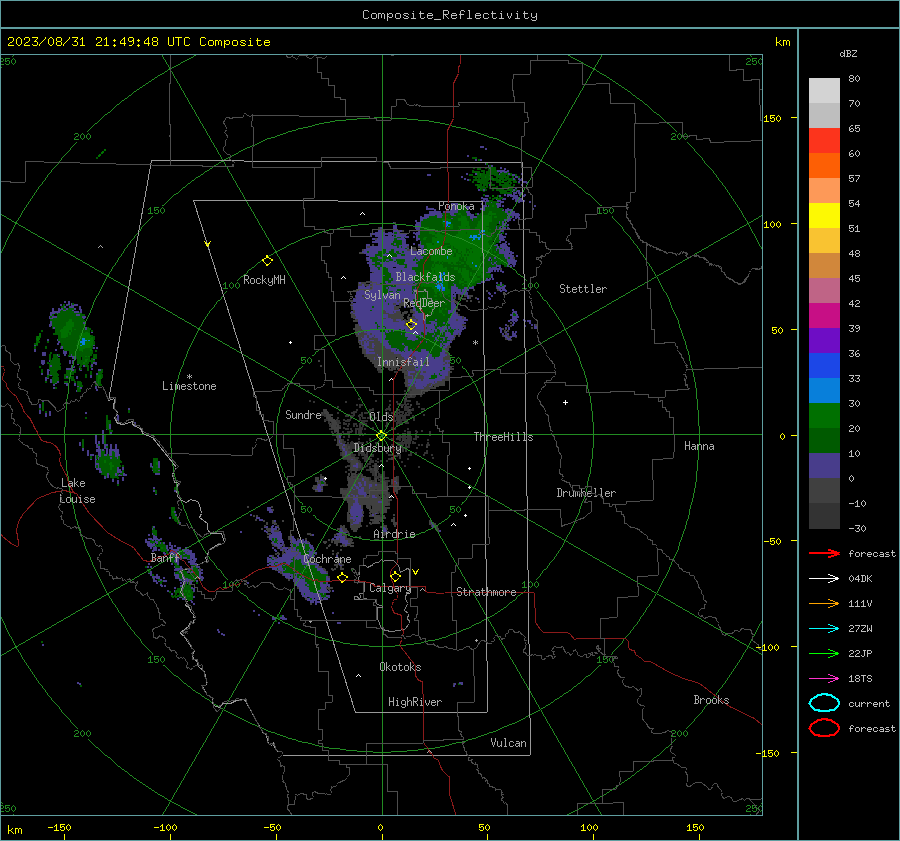Click the legend's -30 dBZ value label
This screenshot has height=841, width=900.
click(857, 528)
